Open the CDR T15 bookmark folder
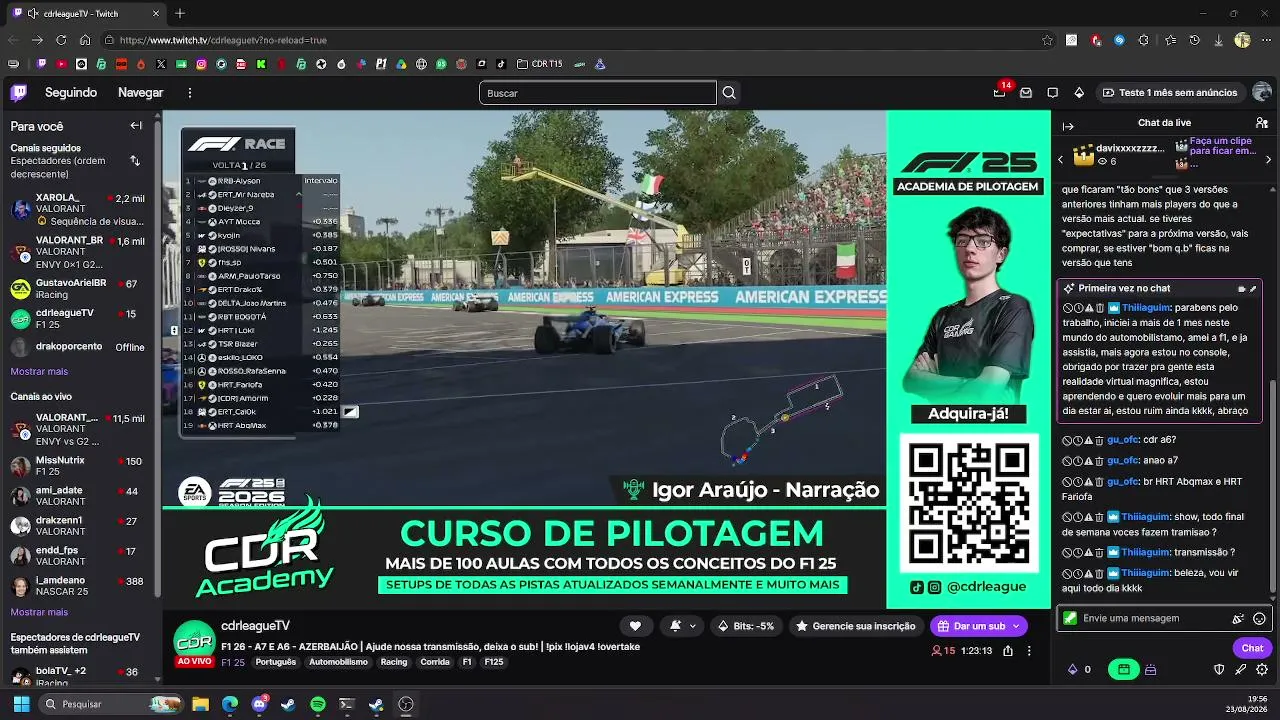Image resolution: width=1280 pixels, height=720 pixels. point(540,64)
